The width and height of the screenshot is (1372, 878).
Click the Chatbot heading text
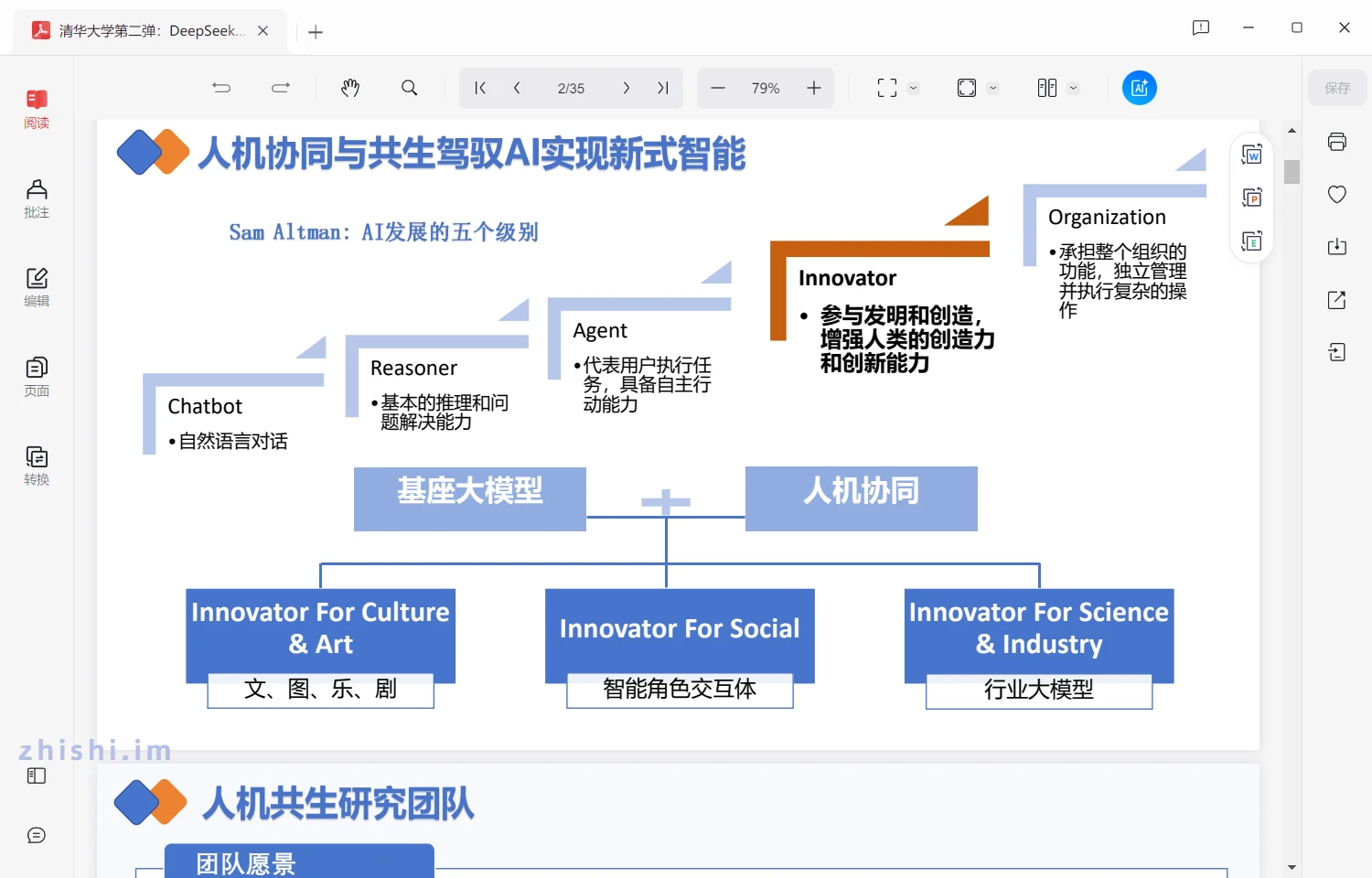[205, 406]
